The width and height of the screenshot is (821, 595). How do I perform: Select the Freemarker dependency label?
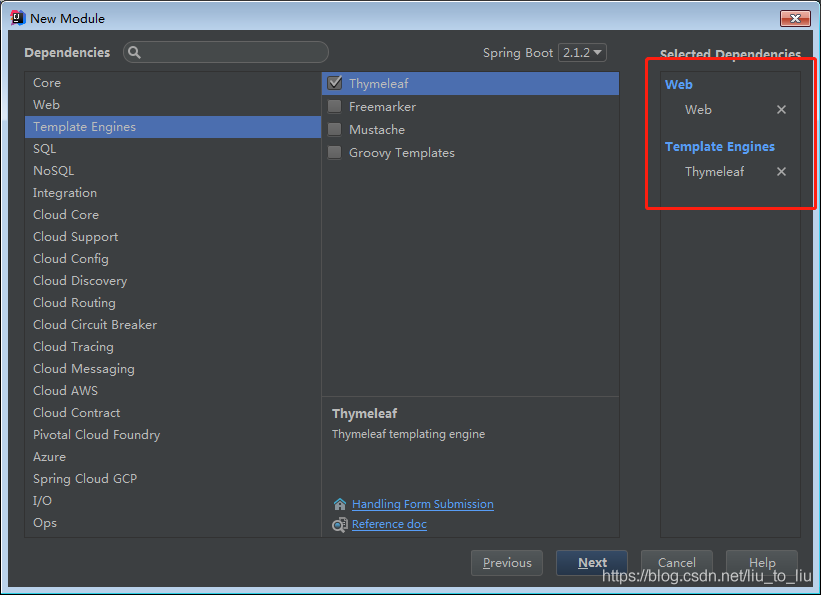pyautogui.click(x=382, y=107)
